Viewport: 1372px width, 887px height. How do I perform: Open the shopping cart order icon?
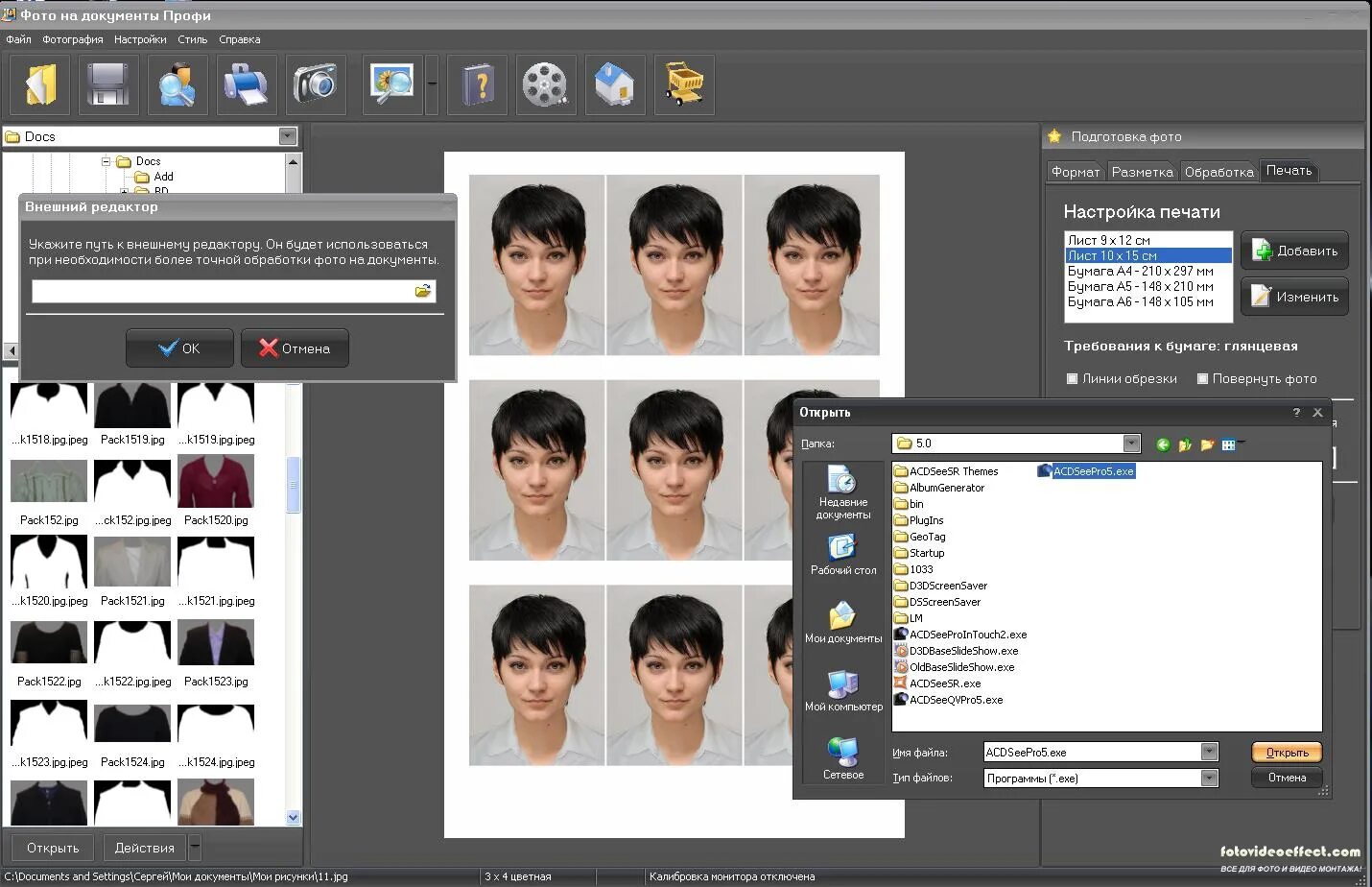684,84
